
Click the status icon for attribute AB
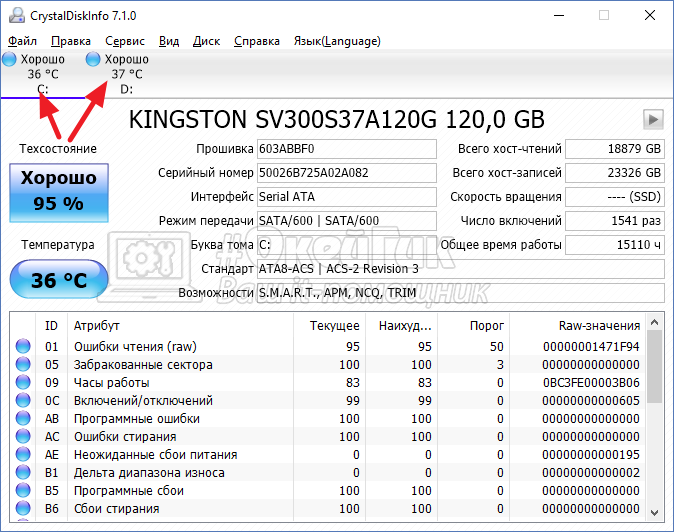point(23,418)
